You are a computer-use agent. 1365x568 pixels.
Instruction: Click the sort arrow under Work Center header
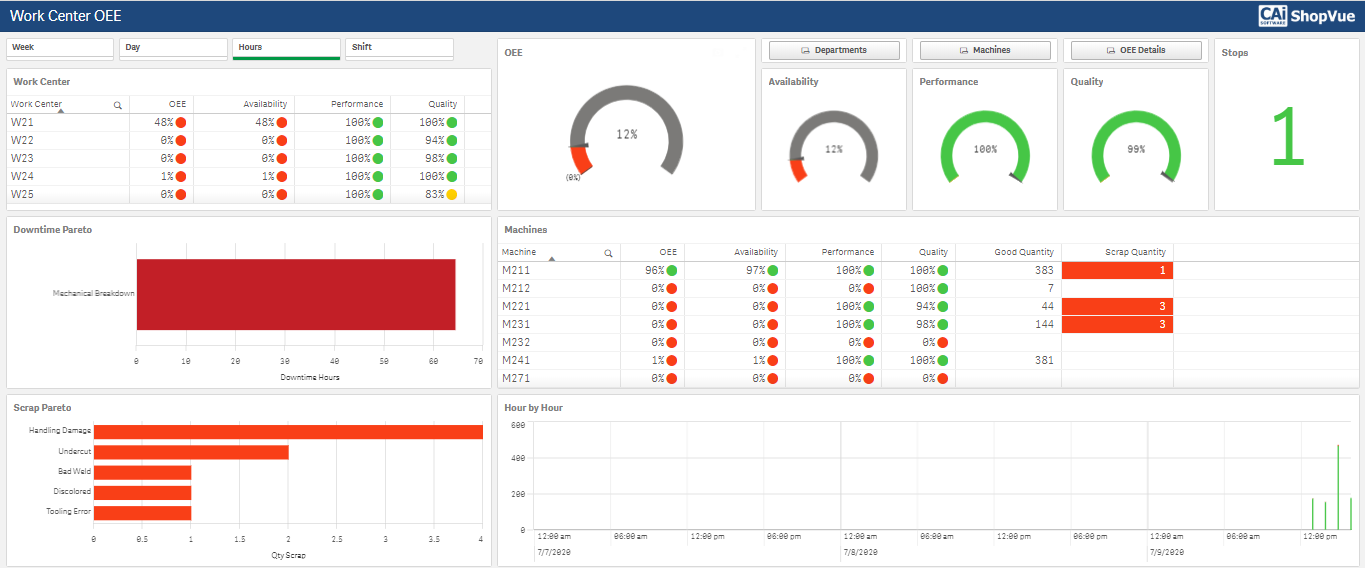61,112
